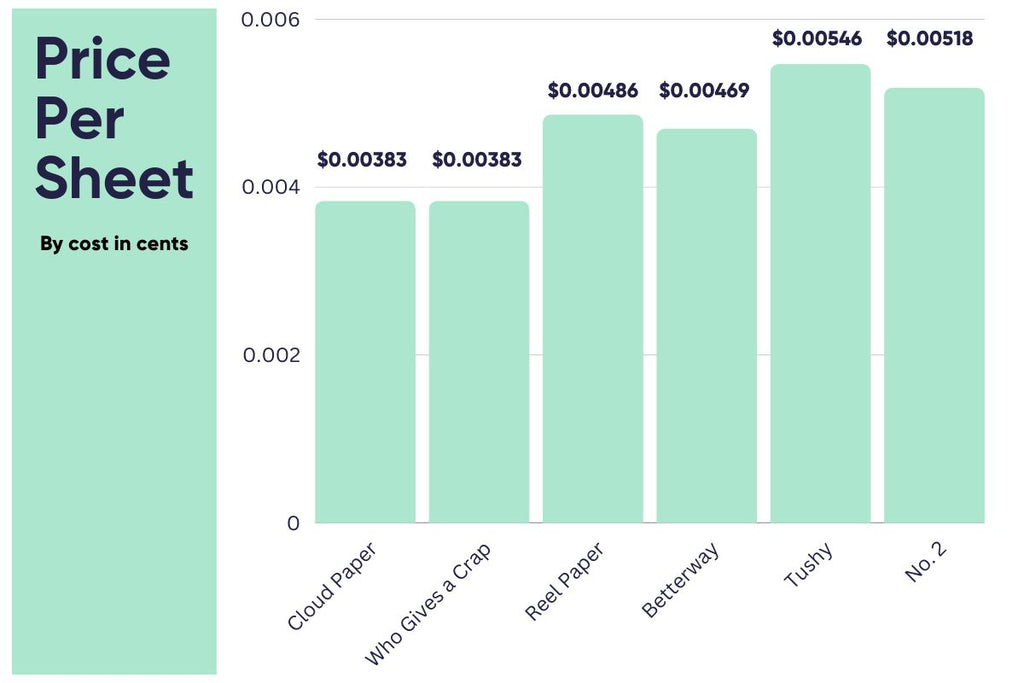Screen dimensions: 1024x683
Task: Click the Who Gives a Crap axis label
Action: pyautogui.click(x=429, y=605)
